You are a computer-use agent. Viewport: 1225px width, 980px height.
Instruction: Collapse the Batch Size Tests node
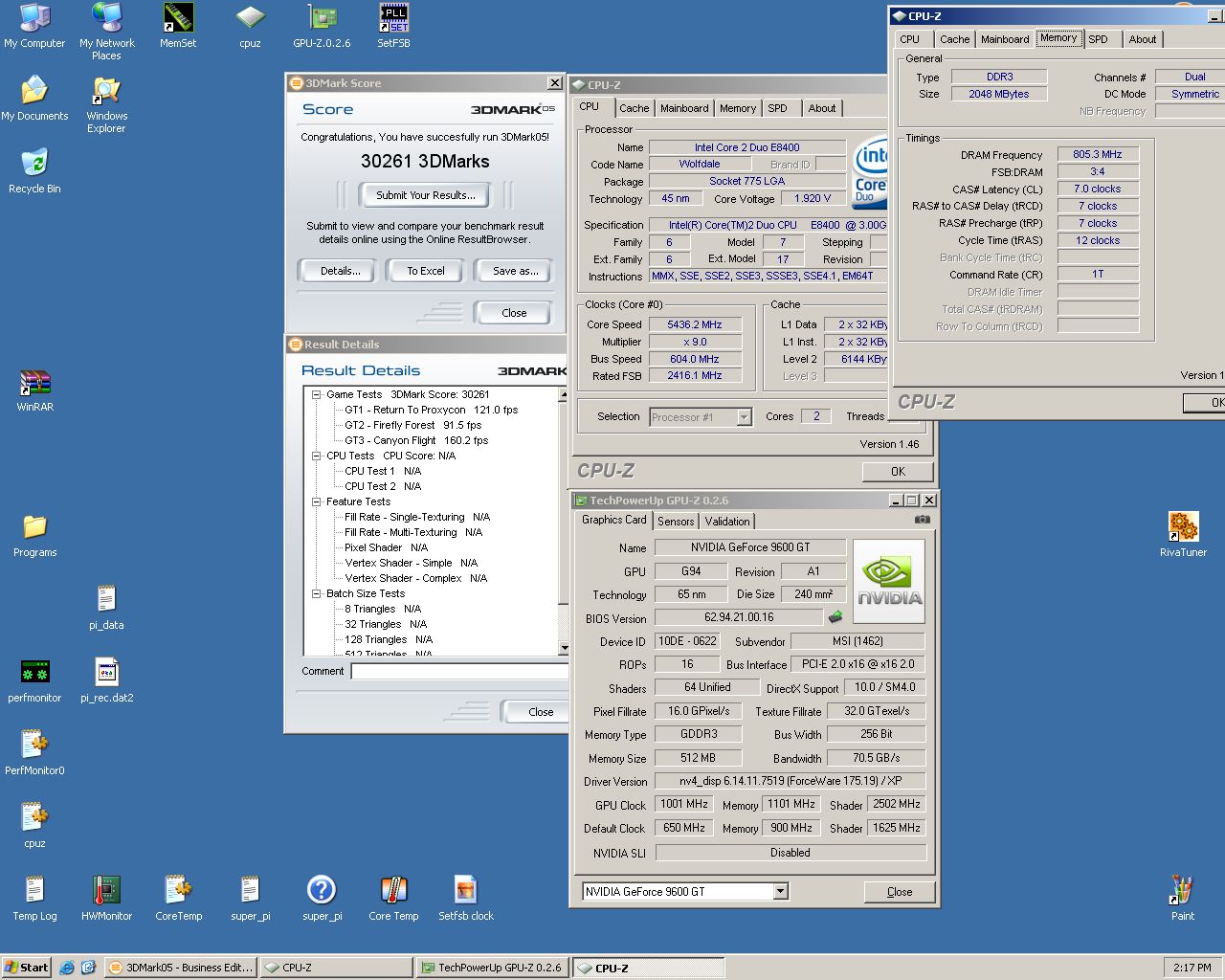point(317,593)
